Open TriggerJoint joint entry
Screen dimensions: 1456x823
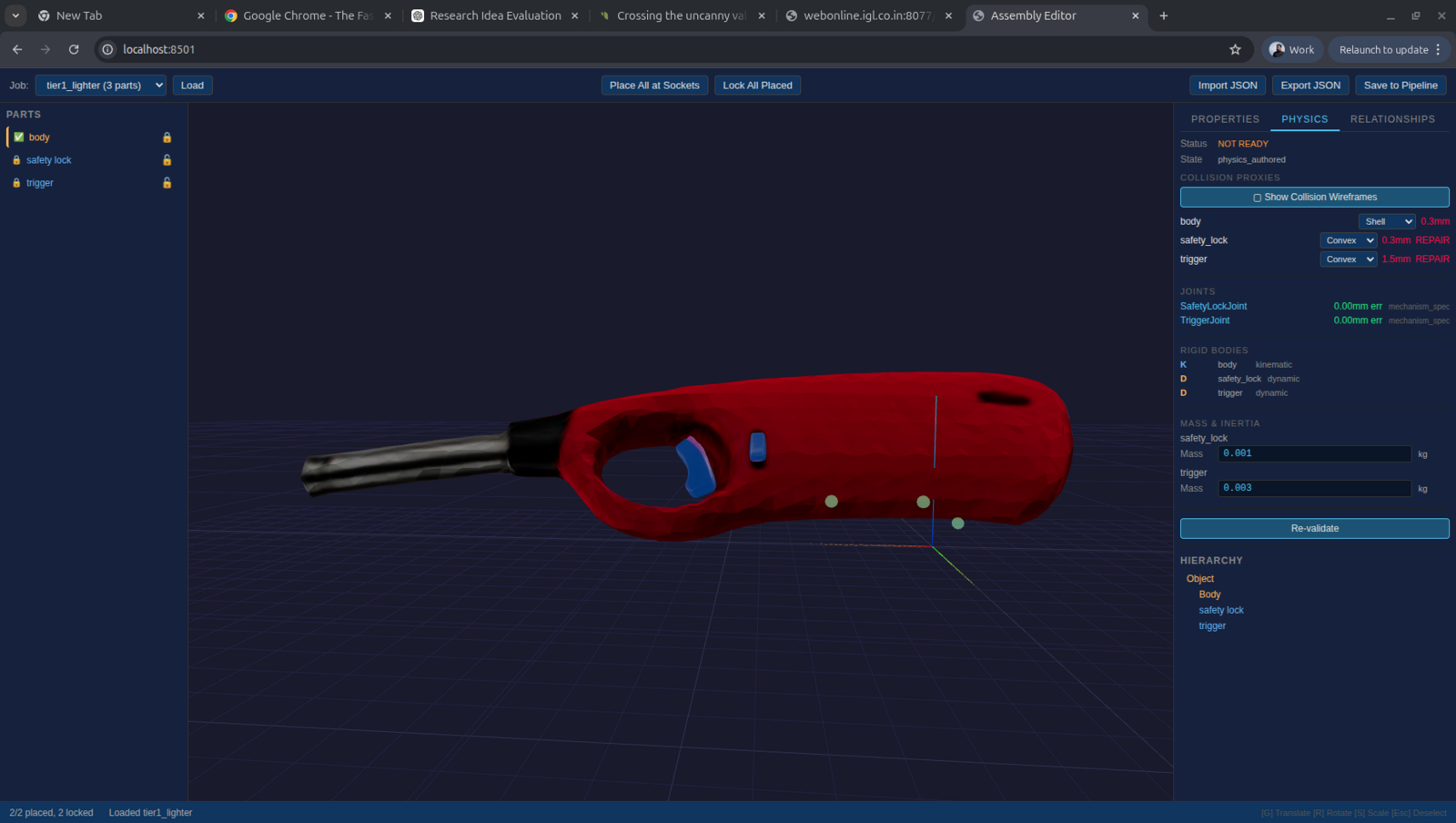[1205, 320]
